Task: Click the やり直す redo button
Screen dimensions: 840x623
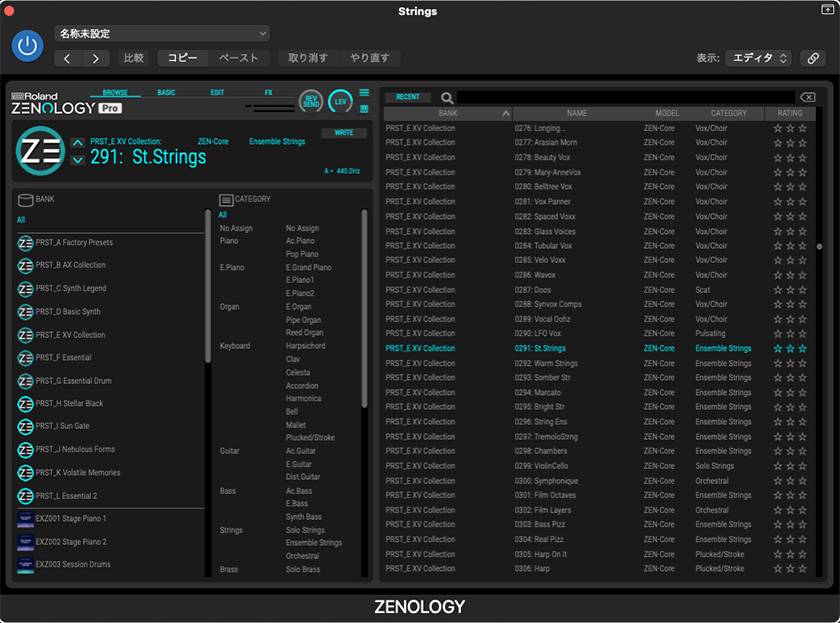Action: click(x=370, y=58)
